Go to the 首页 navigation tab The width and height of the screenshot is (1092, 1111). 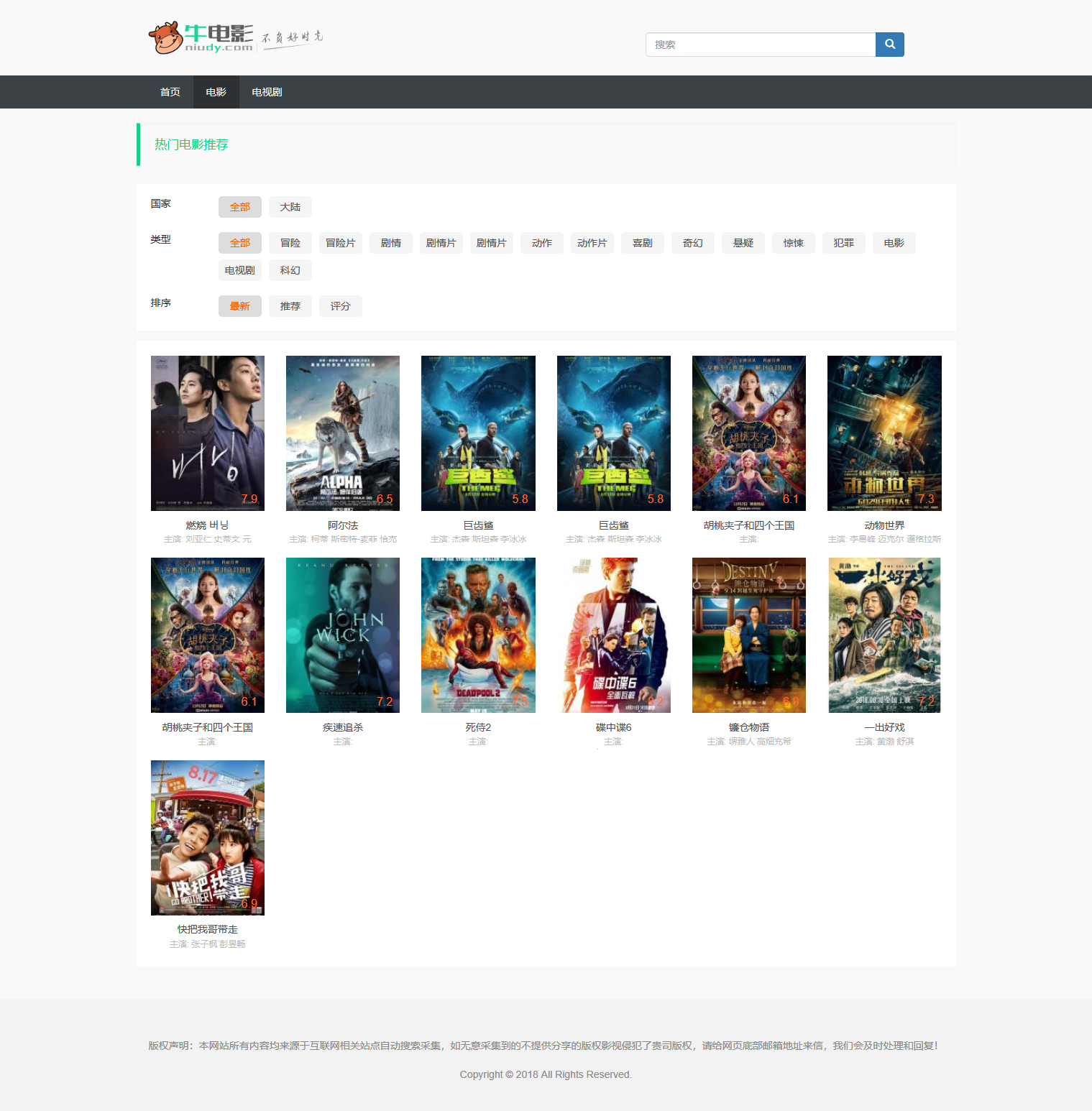(170, 92)
